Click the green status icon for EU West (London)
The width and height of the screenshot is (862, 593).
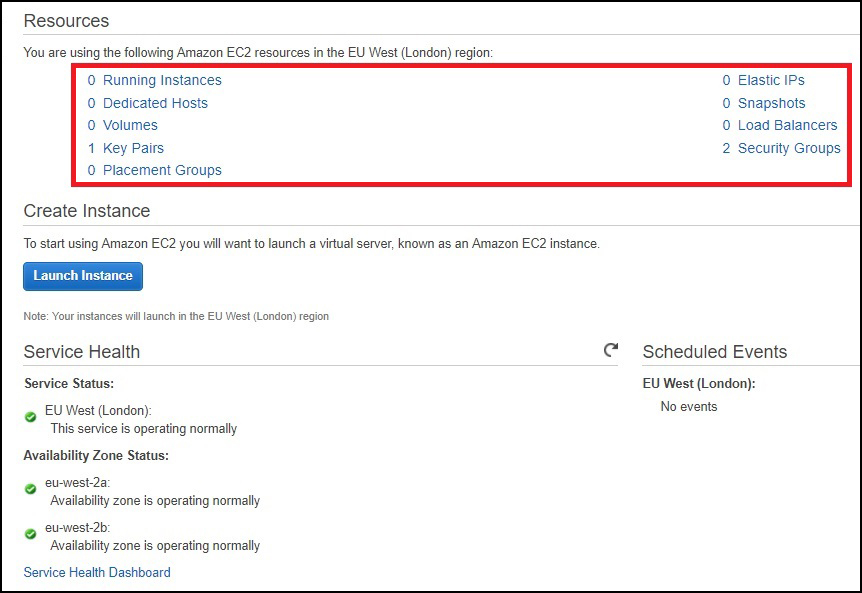pos(31,417)
